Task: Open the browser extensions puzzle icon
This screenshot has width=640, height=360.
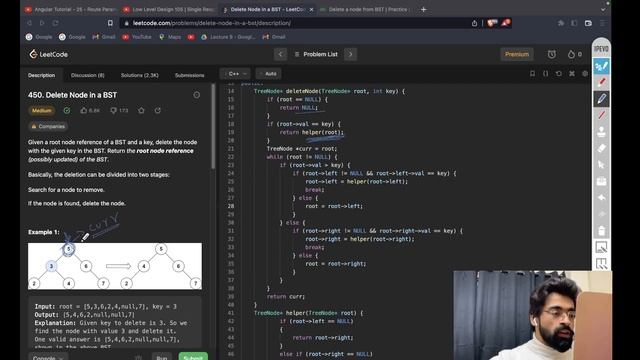Action: (x=561, y=23)
